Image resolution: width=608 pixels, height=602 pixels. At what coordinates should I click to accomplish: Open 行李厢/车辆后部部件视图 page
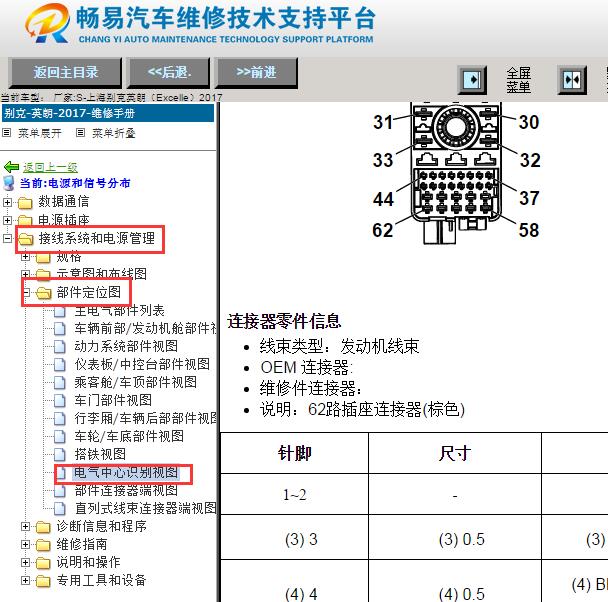[x=145, y=418]
